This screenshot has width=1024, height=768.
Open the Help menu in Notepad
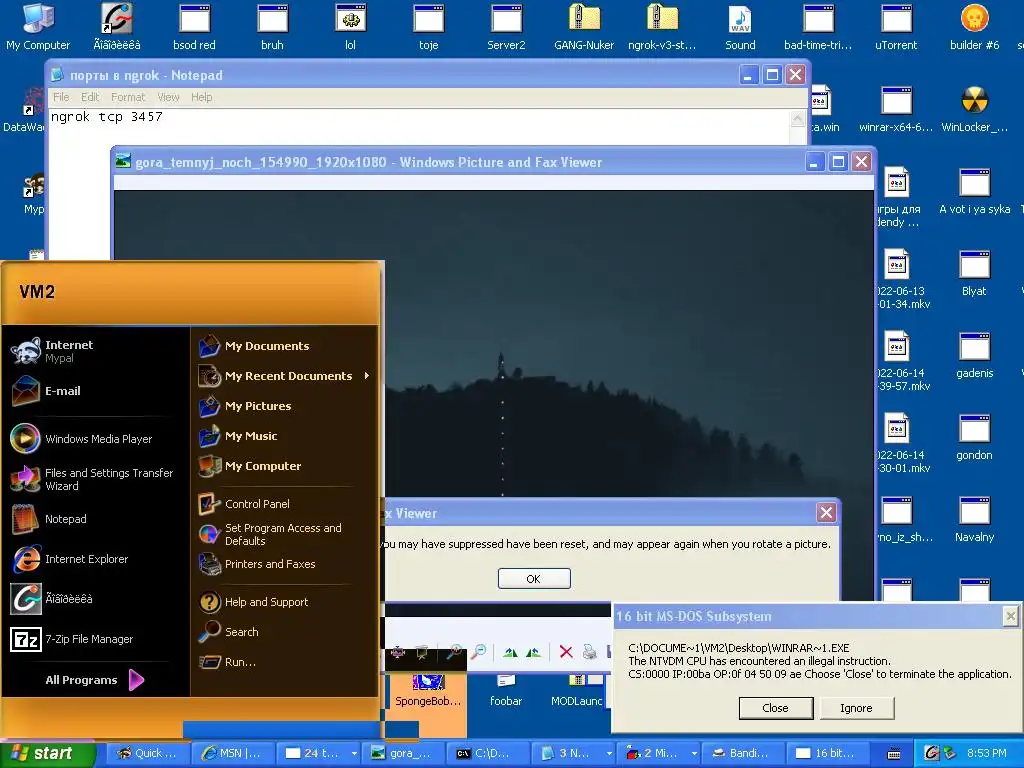click(201, 97)
